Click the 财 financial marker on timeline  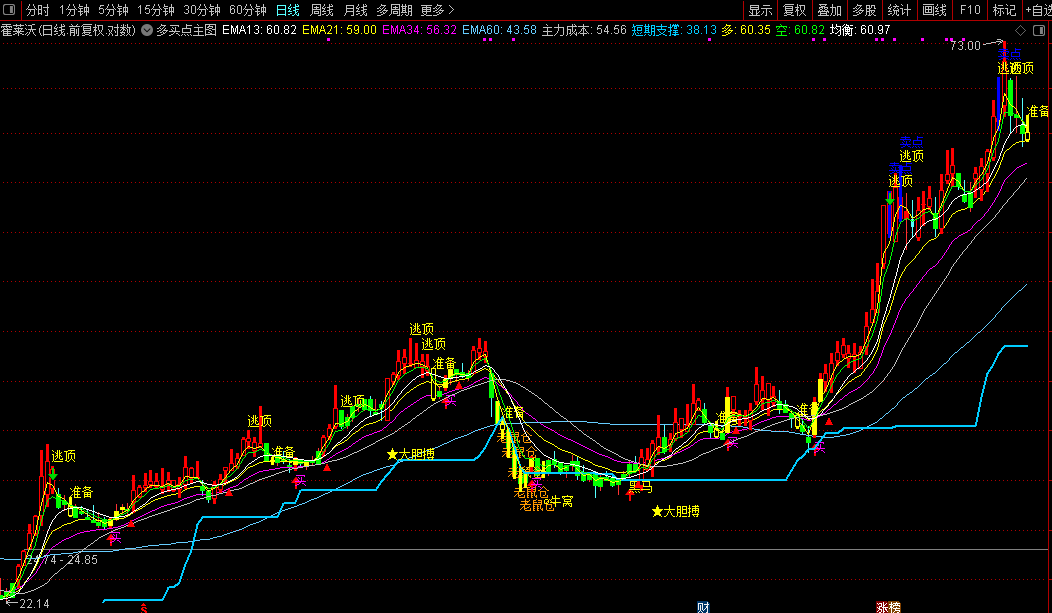coord(703,607)
